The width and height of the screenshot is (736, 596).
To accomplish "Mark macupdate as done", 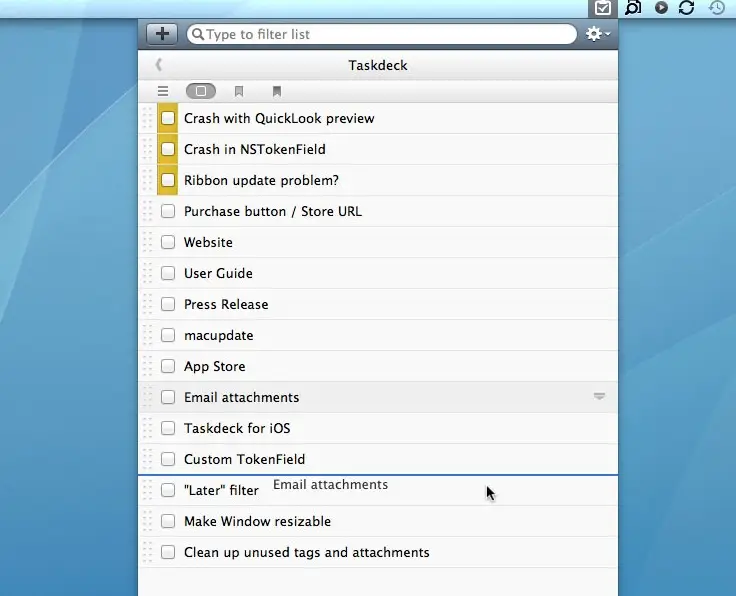I will coord(168,335).
